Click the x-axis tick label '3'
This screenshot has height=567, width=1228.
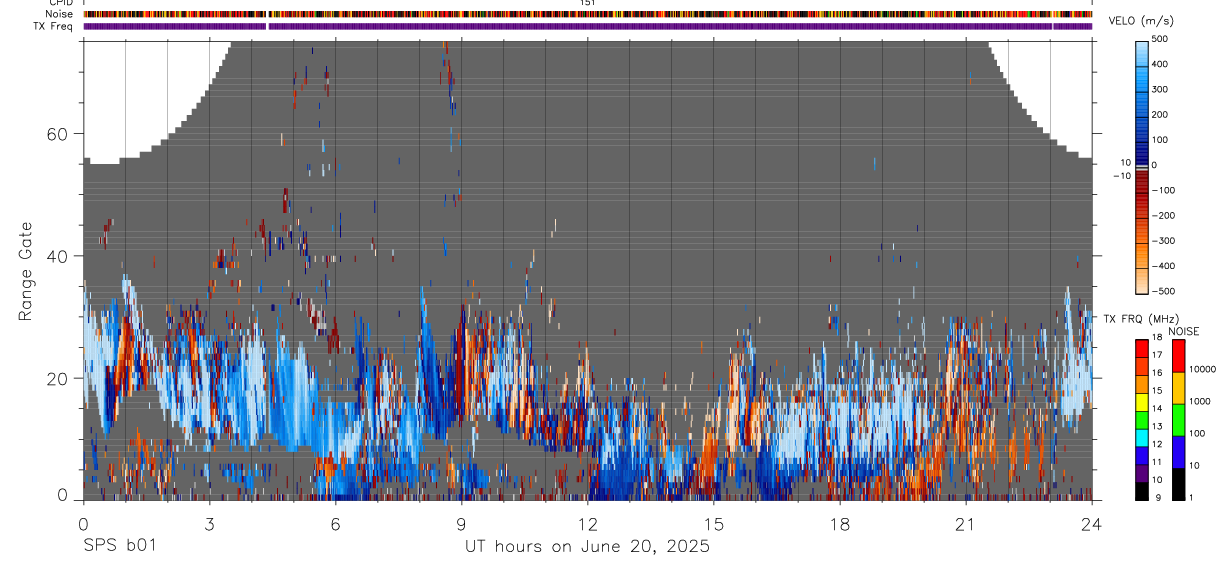pos(209,523)
